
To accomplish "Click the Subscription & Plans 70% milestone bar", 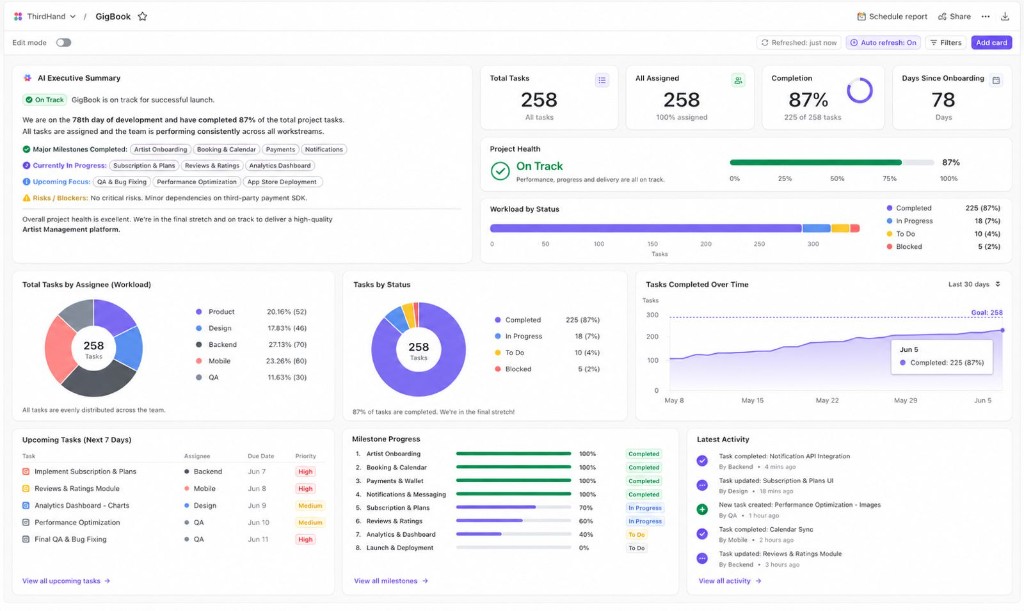I will [x=513, y=507].
